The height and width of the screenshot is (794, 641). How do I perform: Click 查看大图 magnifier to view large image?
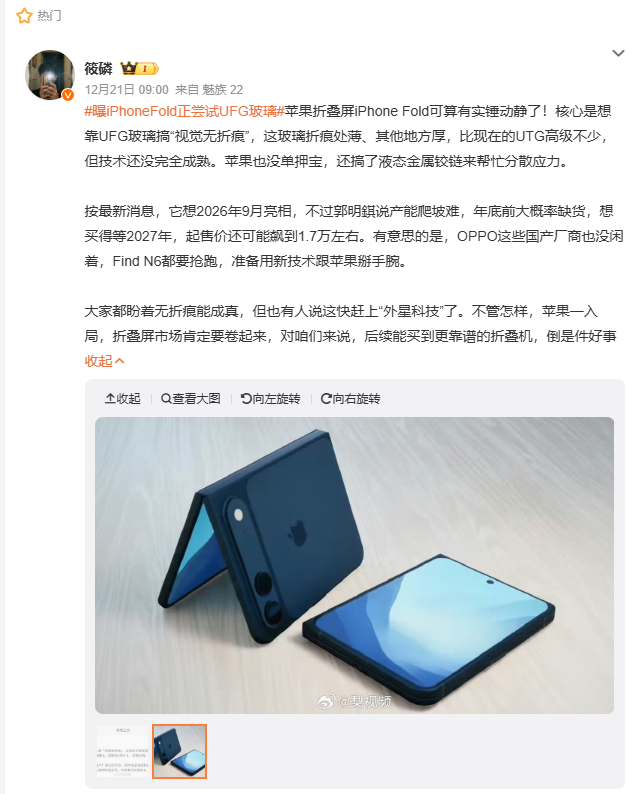tap(190, 399)
